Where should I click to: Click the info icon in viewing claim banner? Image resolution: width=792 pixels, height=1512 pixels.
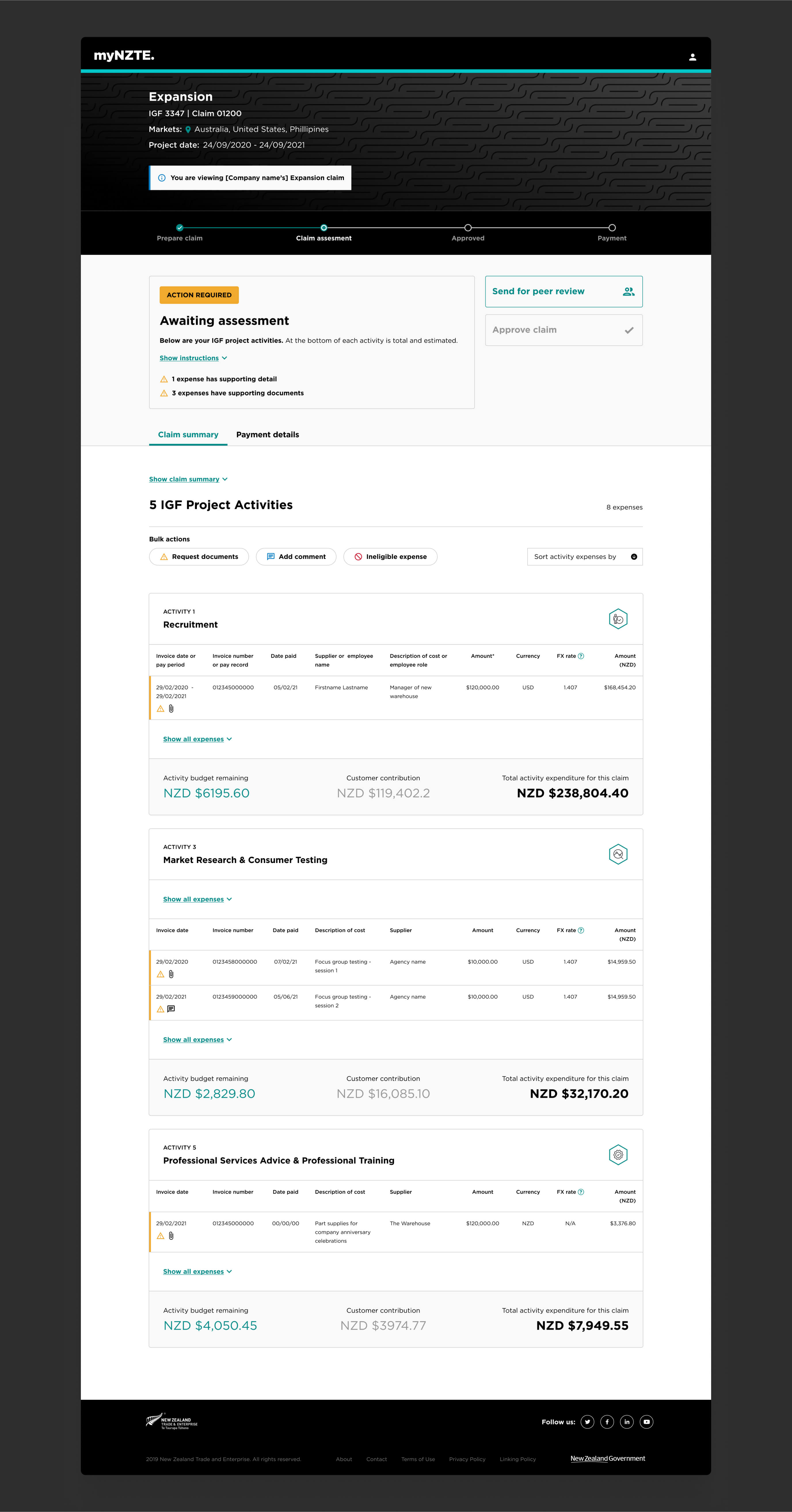[x=161, y=178]
